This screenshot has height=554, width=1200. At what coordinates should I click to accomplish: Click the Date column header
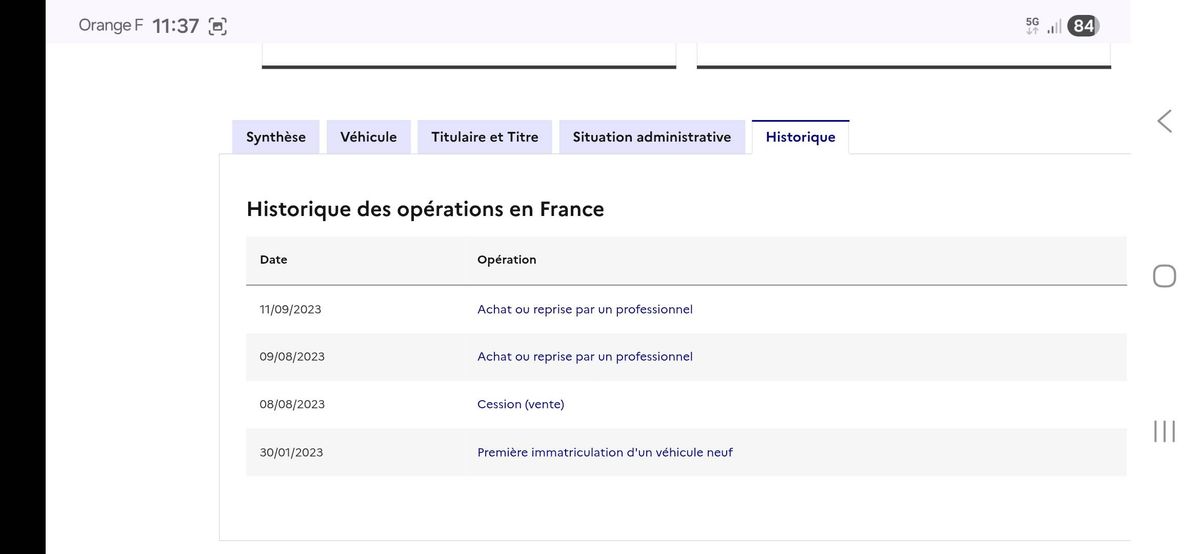pos(273,259)
